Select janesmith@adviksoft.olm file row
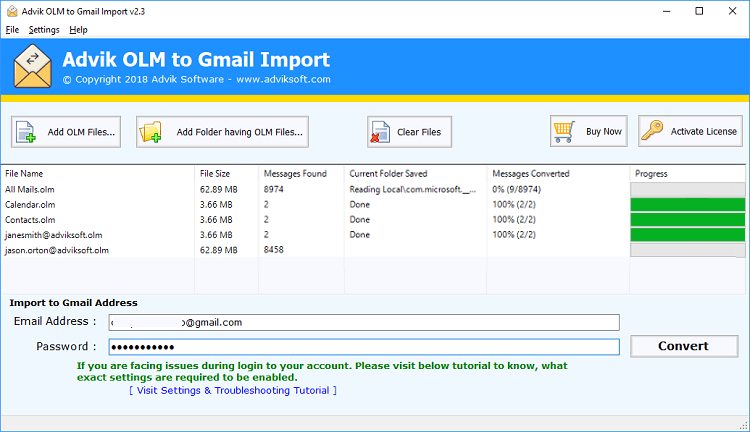Screen dimensions: 750x432 tap(375, 235)
